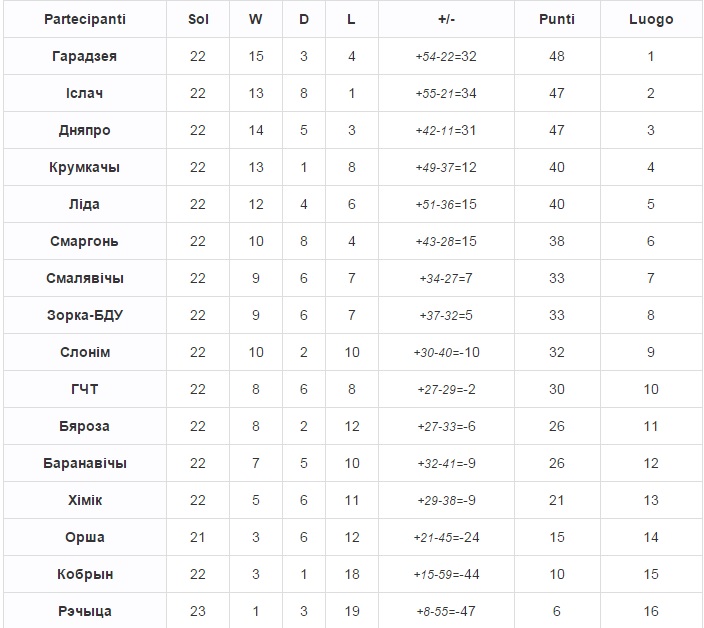Image resolution: width=704 pixels, height=628 pixels.
Task: Click the Luogo column header
Action: 651,19
